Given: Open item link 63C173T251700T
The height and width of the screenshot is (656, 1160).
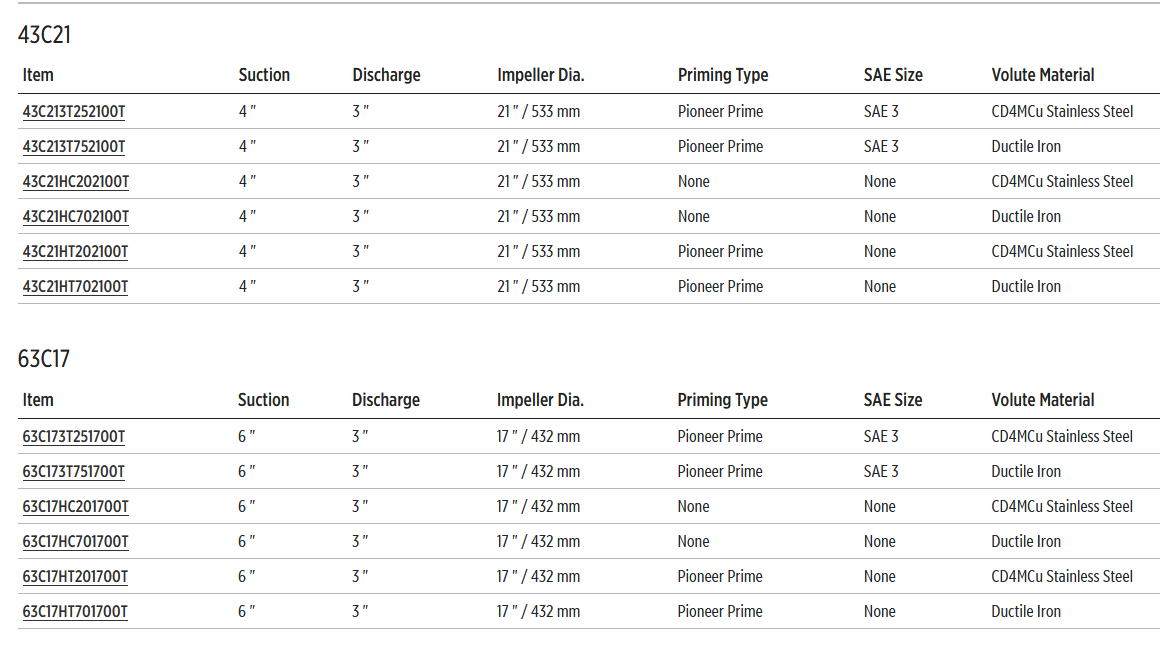Looking at the screenshot, I should pos(74,437).
